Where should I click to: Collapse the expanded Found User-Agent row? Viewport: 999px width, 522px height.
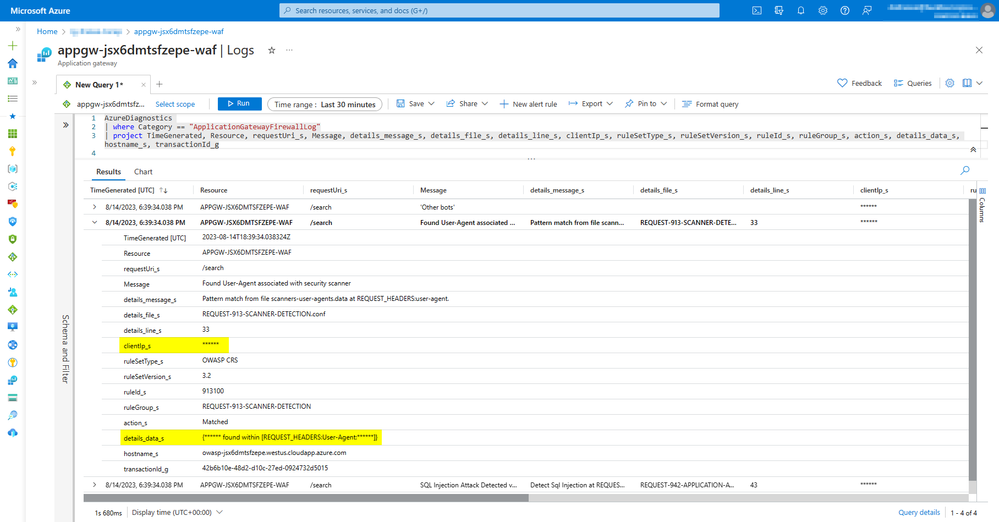94,222
